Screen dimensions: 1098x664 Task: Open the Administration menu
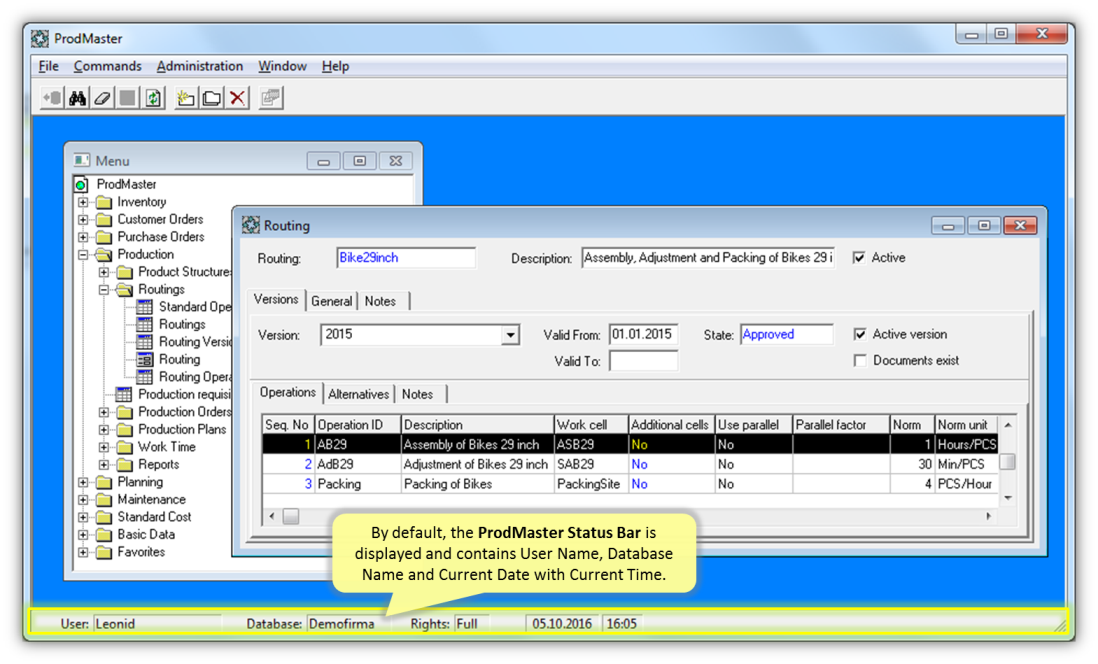(x=200, y=66)
